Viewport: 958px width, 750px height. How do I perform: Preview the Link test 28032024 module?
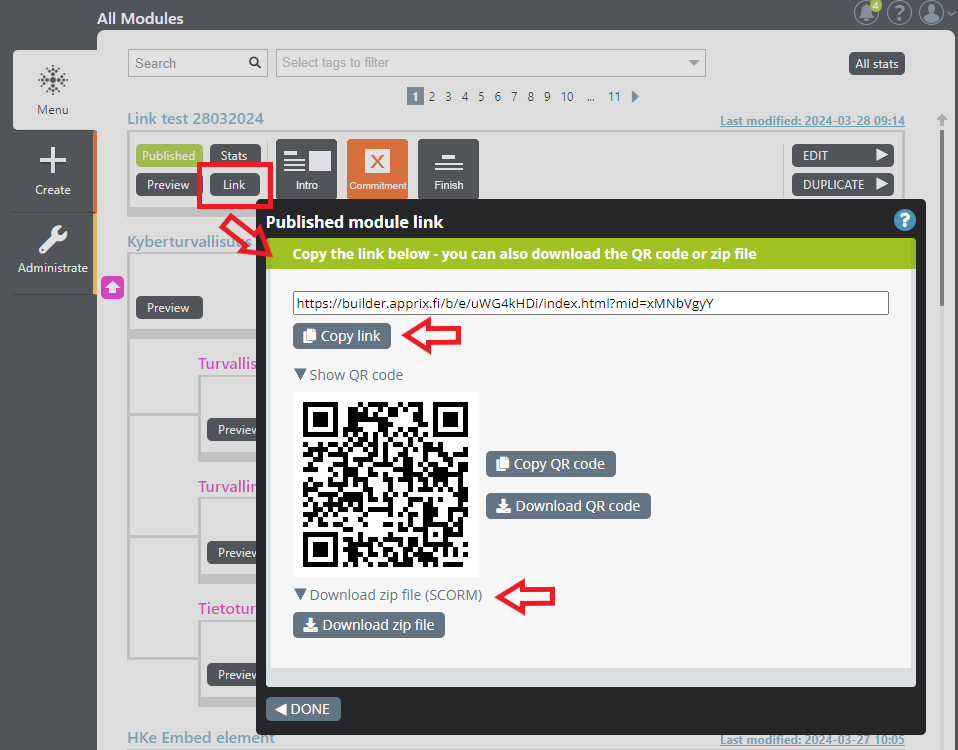(x=168, y=184)
